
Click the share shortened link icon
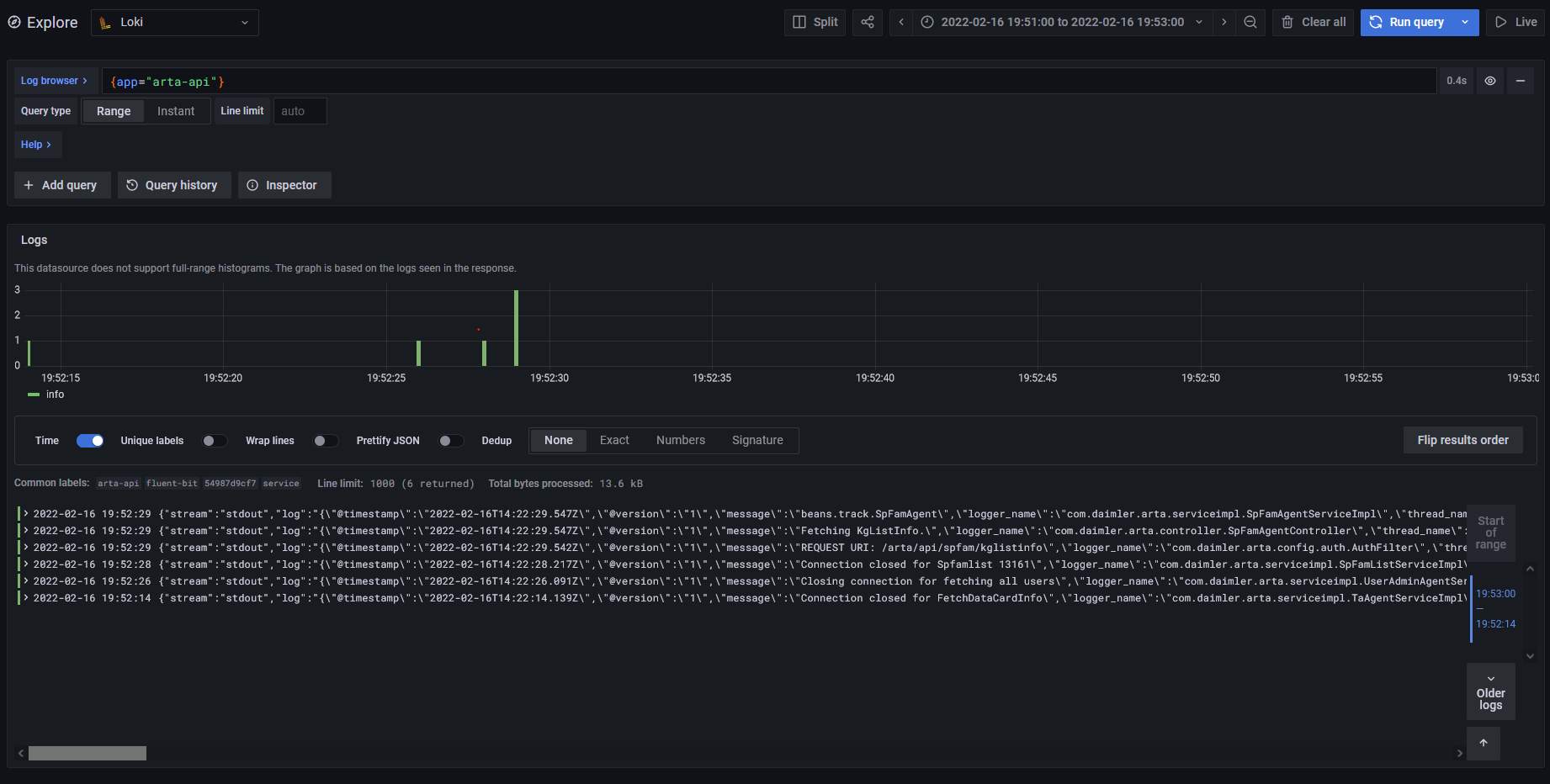[867, 22]
